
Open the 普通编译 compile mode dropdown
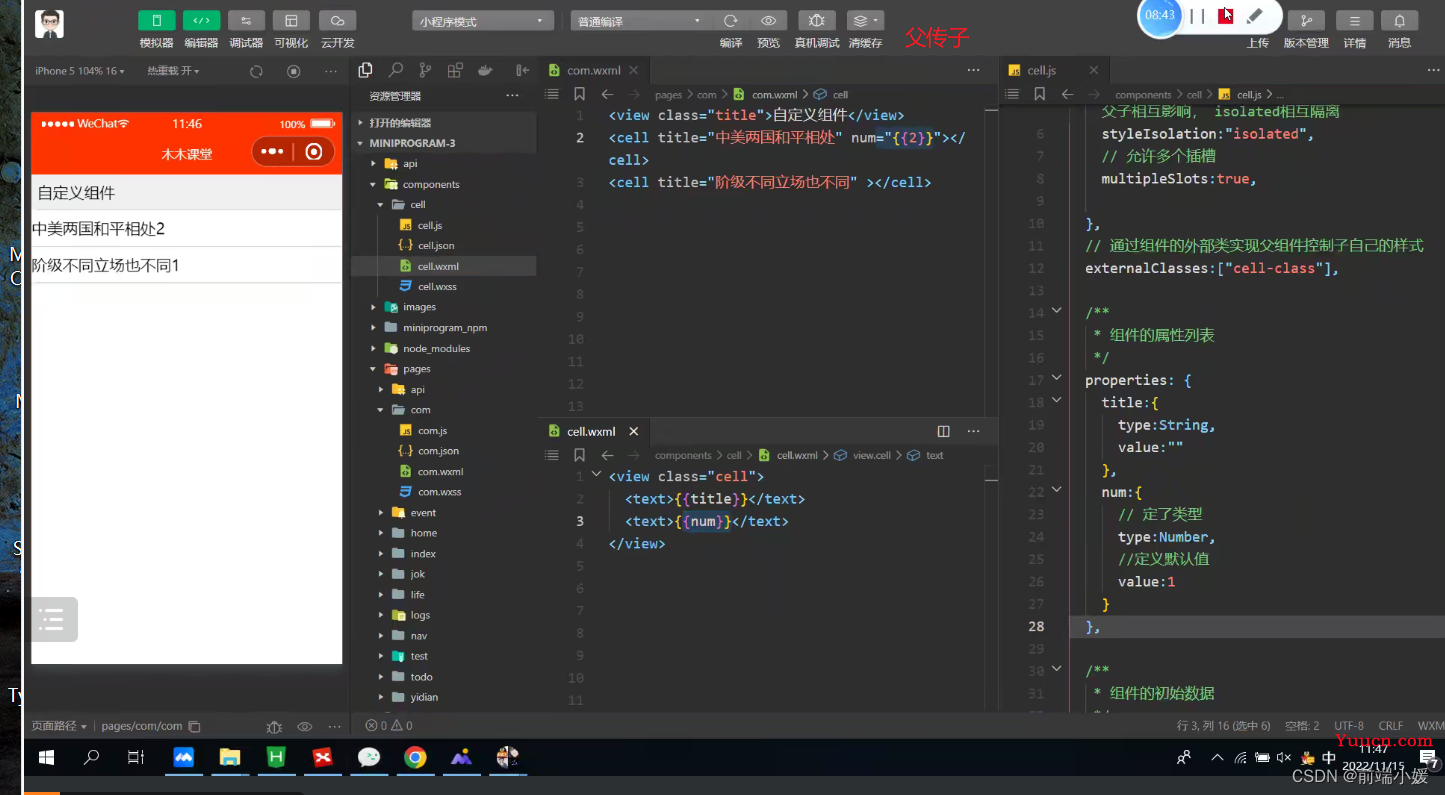pyautogui.click(x=640, y=21)
